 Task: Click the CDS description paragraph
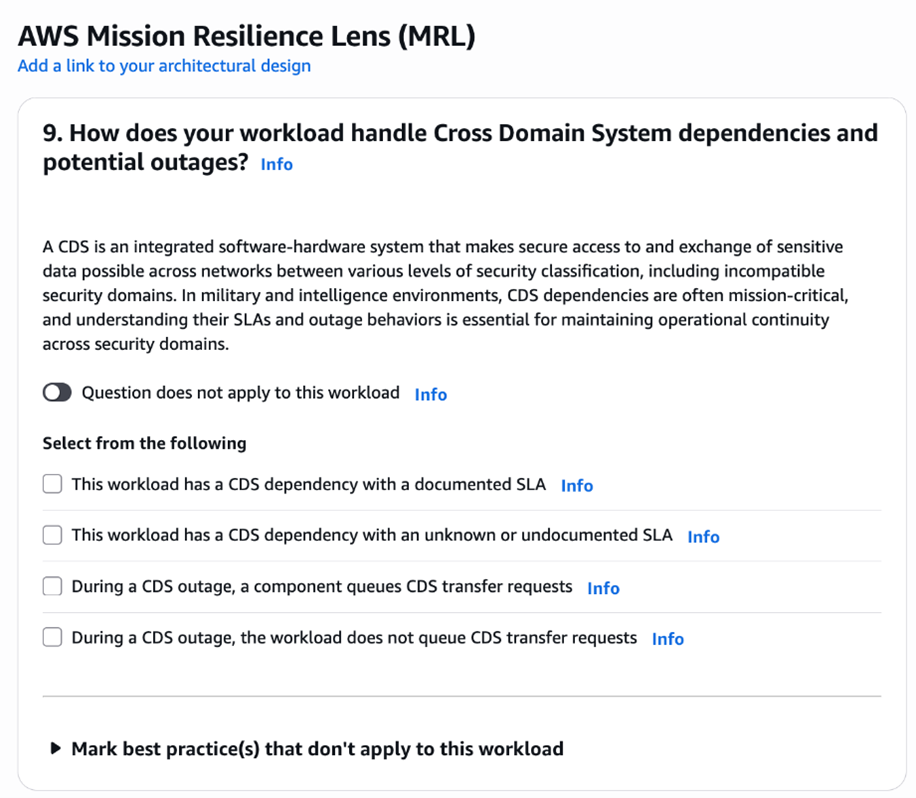pyautogui.click(x=442, y=295)
